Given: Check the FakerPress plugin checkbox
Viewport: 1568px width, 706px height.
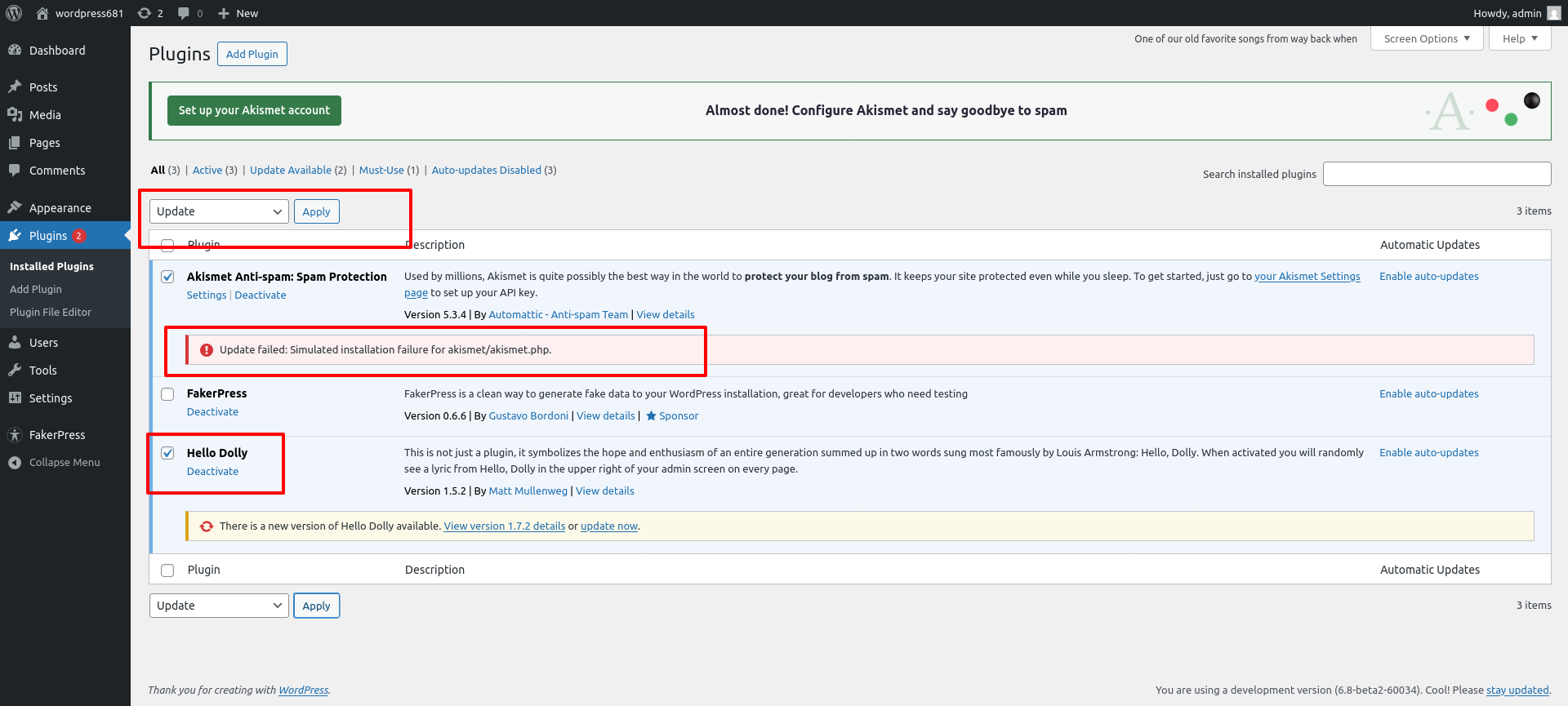Looking at the screenshot, I should pos(167,394).
